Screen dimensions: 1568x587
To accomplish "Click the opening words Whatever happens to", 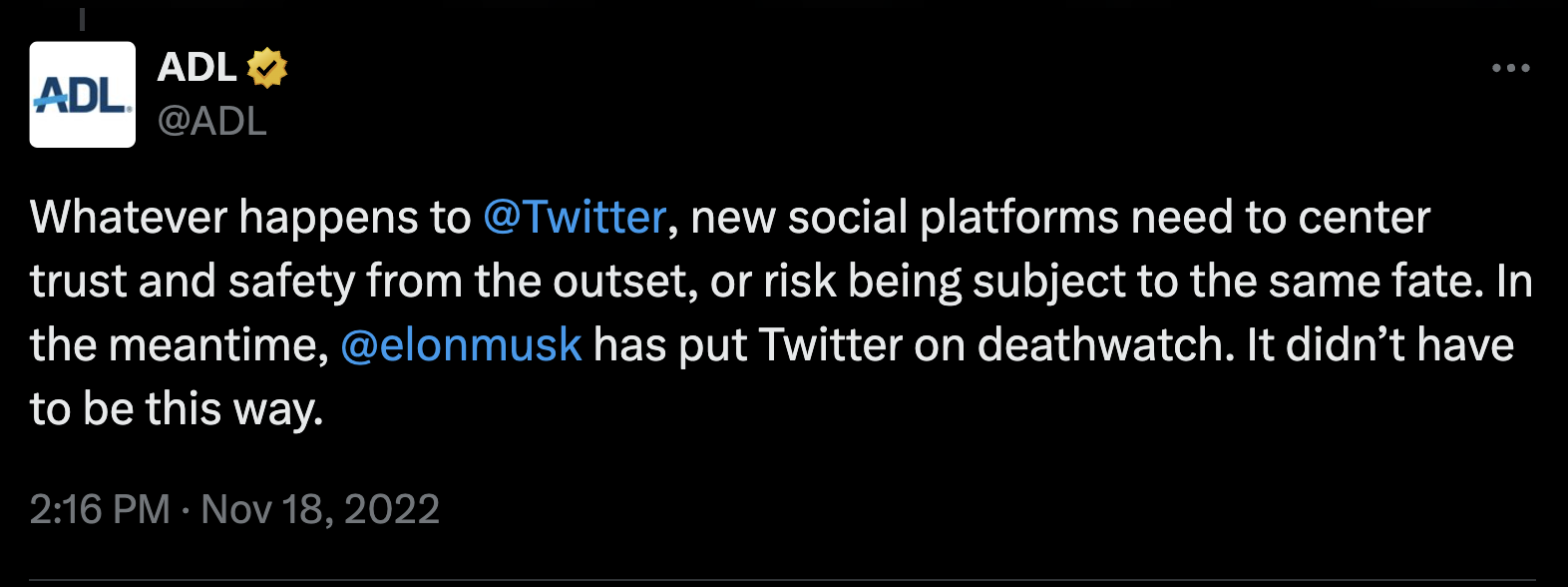I will coord(250,218).
